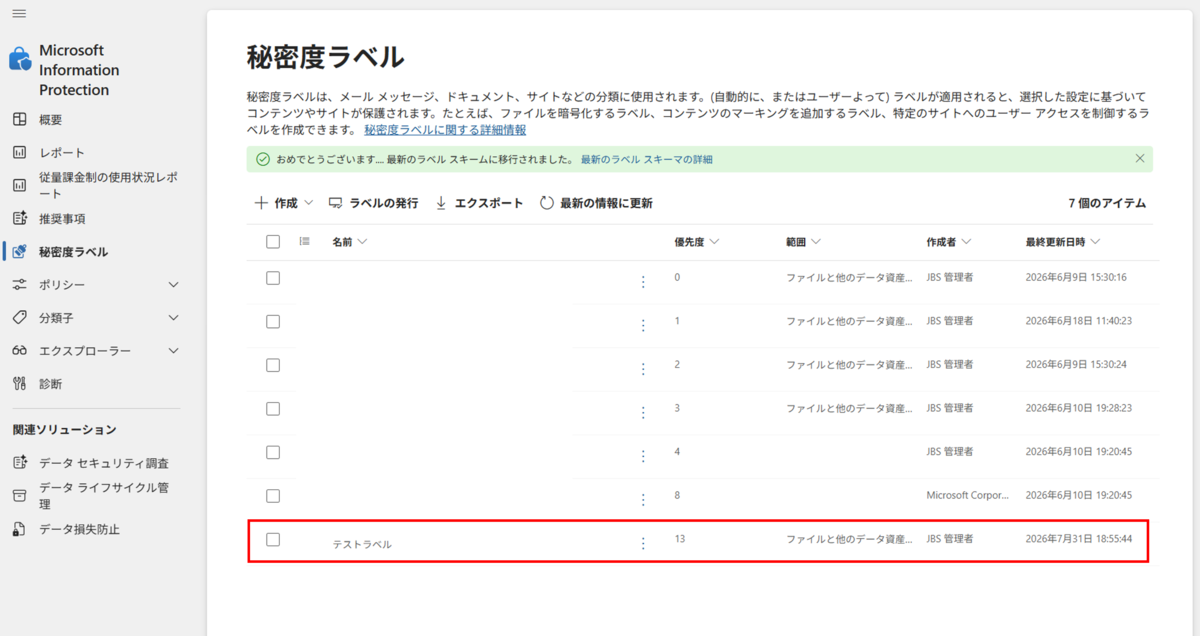Click the データ損失防止 icon
This screenshot has width=1200, height=636.
19,528
